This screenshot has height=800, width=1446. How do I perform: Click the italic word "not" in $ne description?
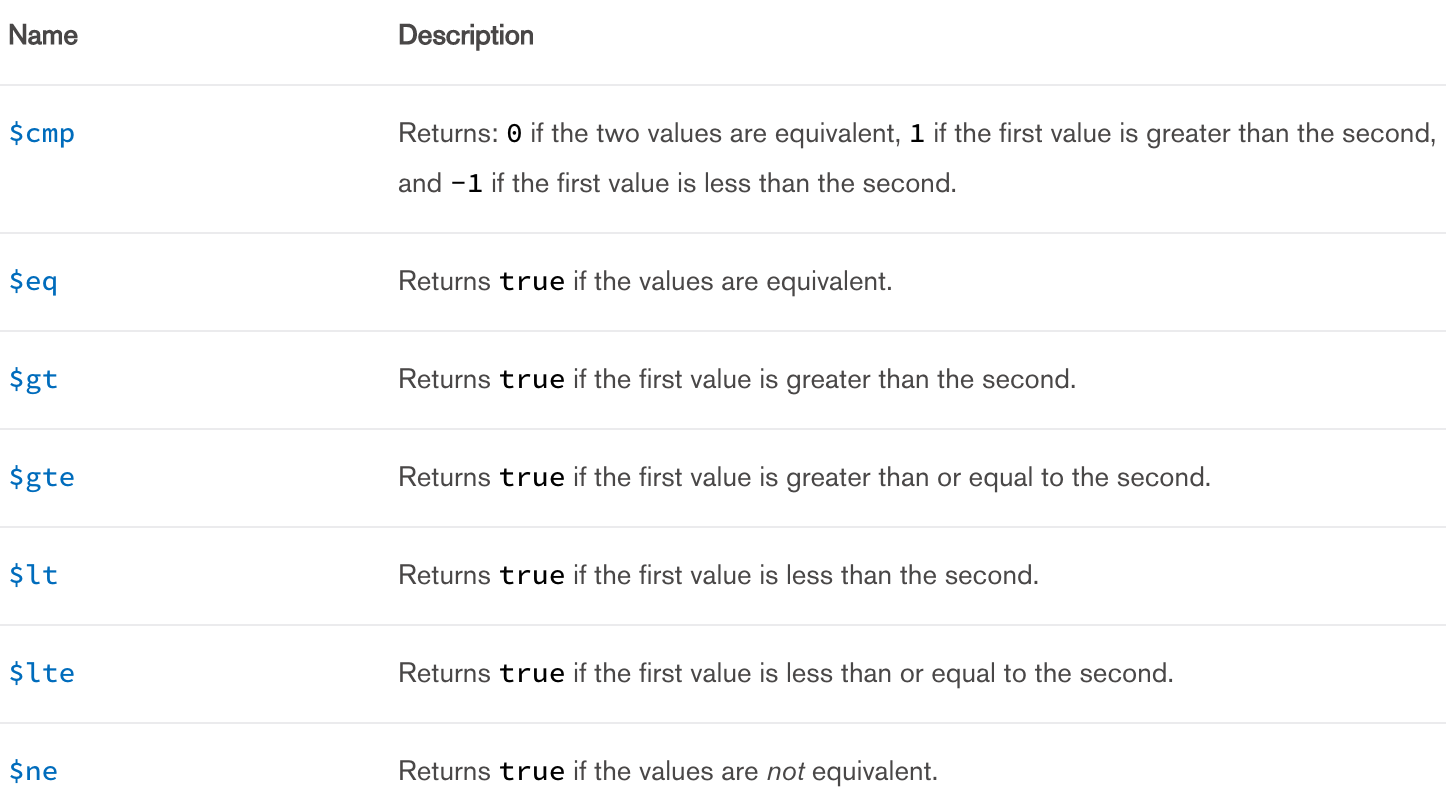click(x=784, y=772)
